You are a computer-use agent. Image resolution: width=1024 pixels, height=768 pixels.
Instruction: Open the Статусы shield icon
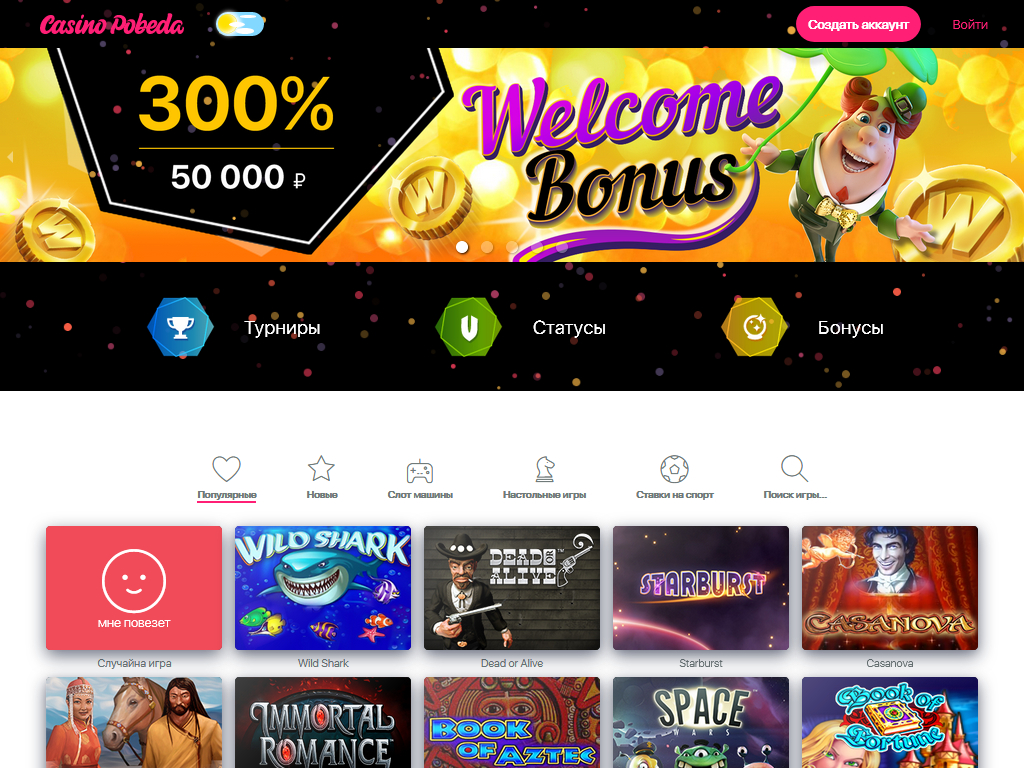click(x=468, y=327)
